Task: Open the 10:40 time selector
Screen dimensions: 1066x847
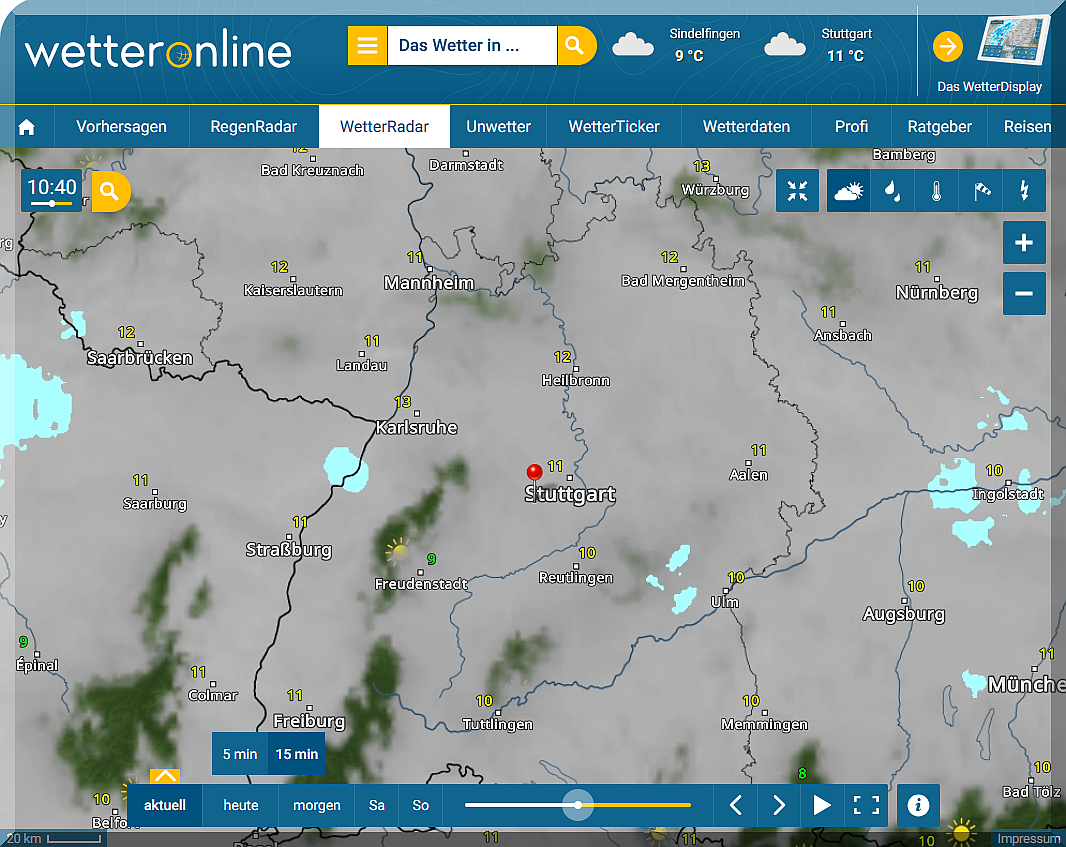Action: click(x=52, y=190)
